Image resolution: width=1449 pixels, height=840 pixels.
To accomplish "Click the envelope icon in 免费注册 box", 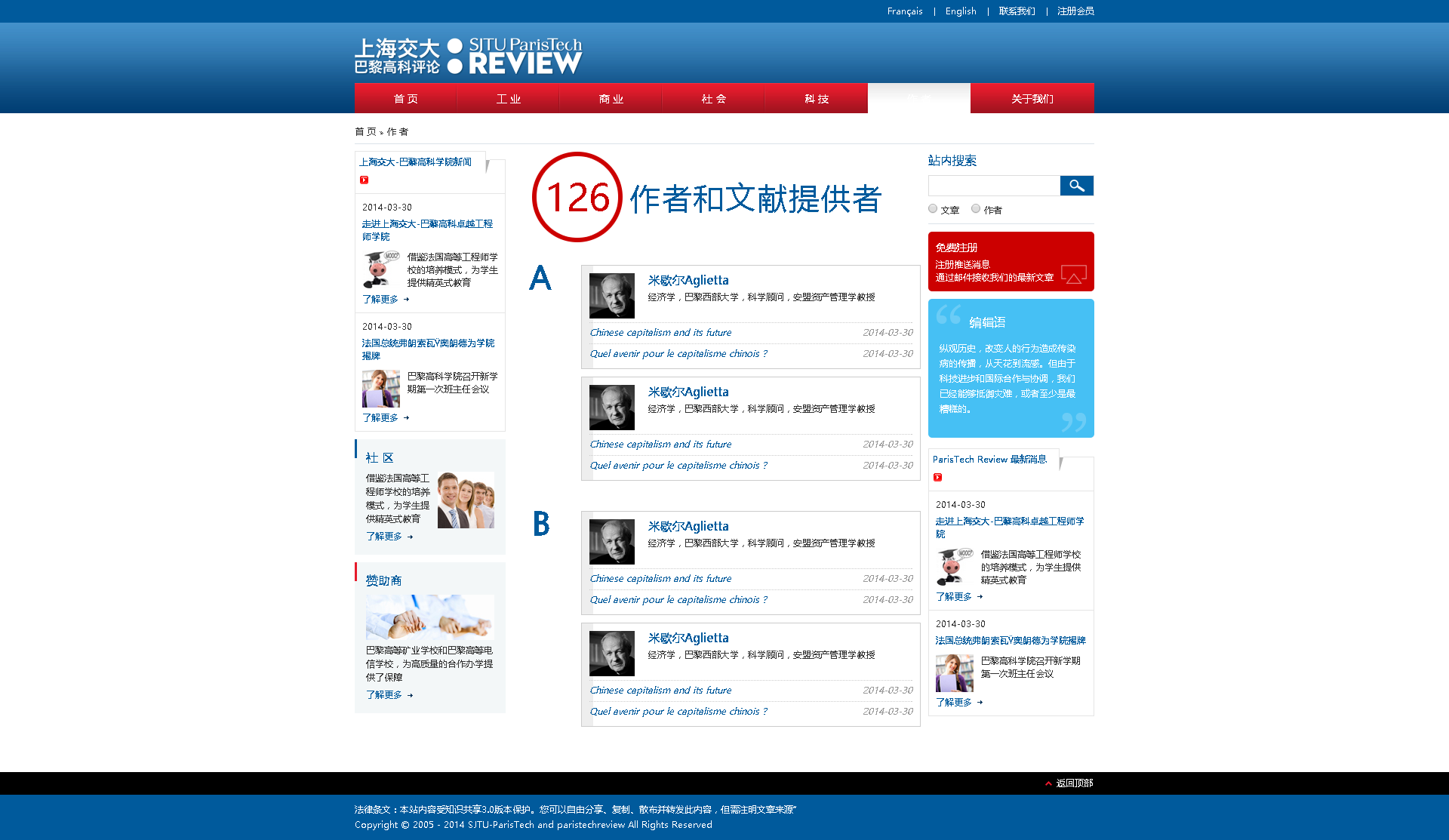I will click(x=1073, y=274).
